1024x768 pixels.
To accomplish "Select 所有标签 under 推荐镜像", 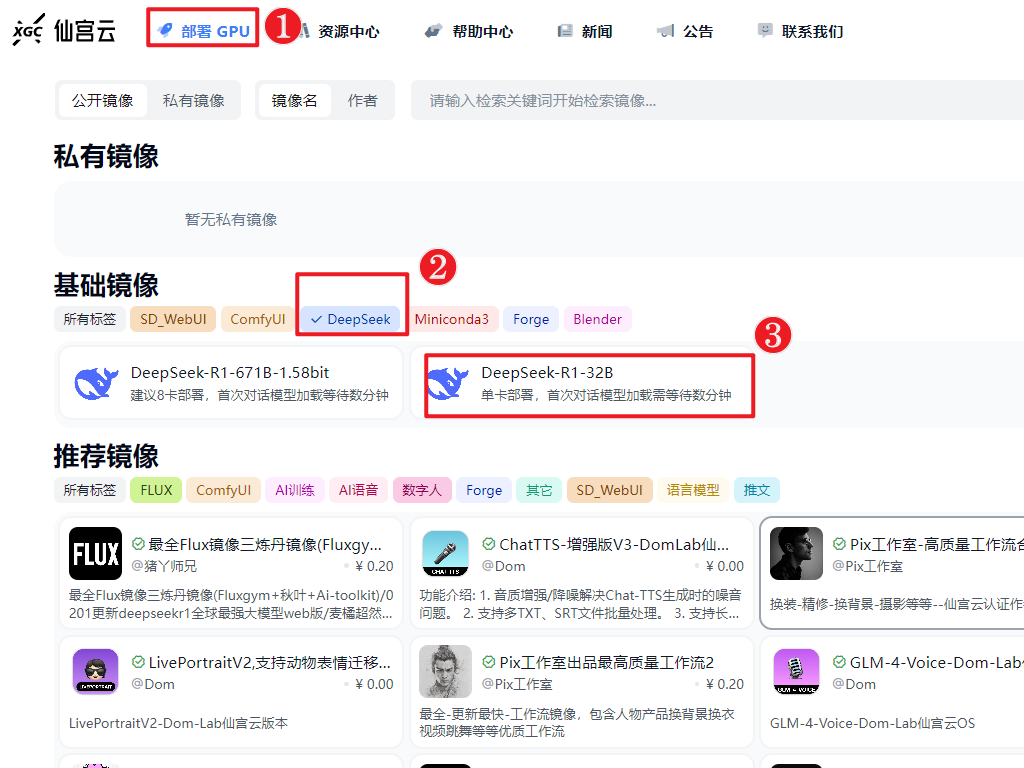I will click(x=89, y=490).
